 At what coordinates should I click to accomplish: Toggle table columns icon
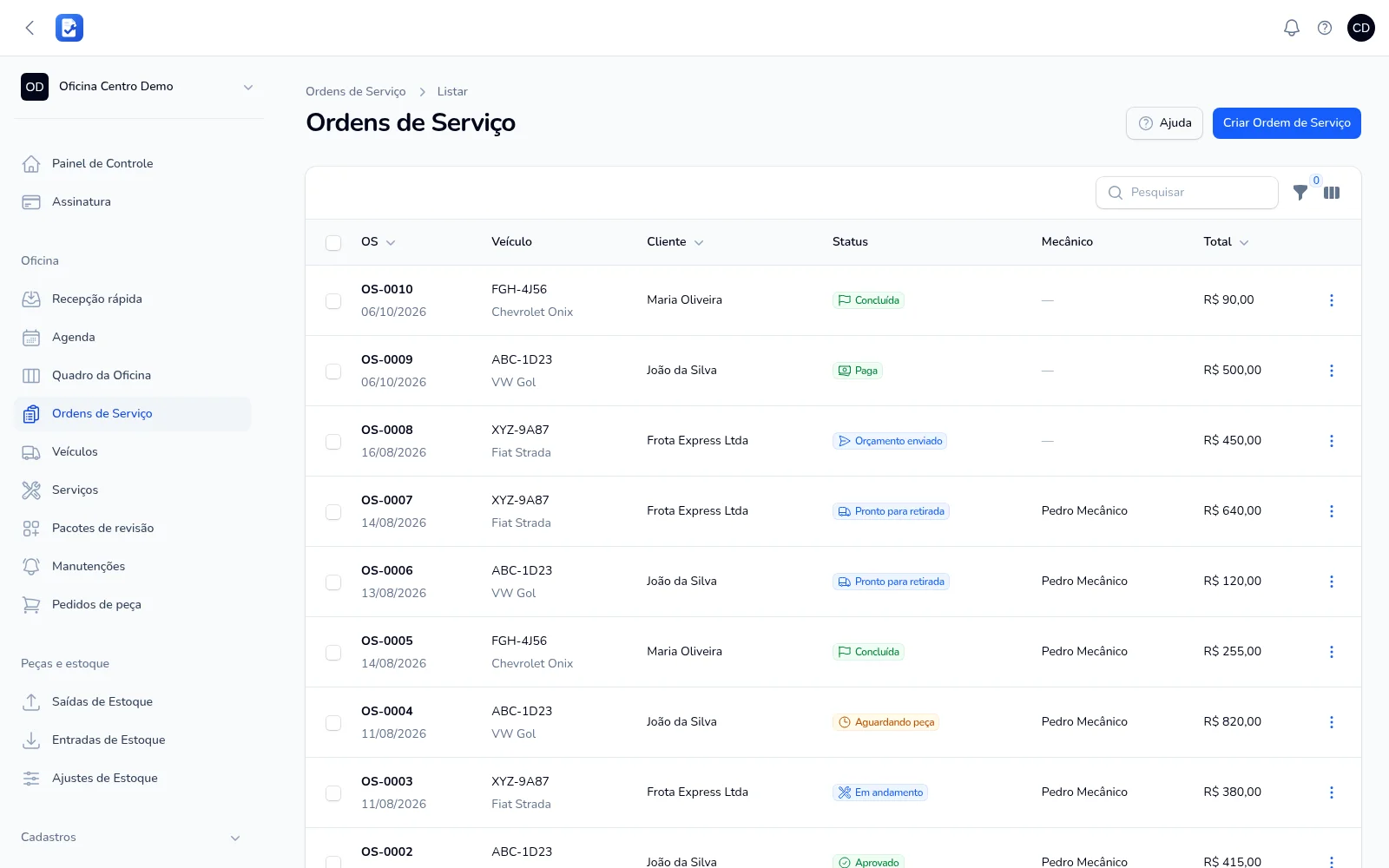click(1332, 193)
